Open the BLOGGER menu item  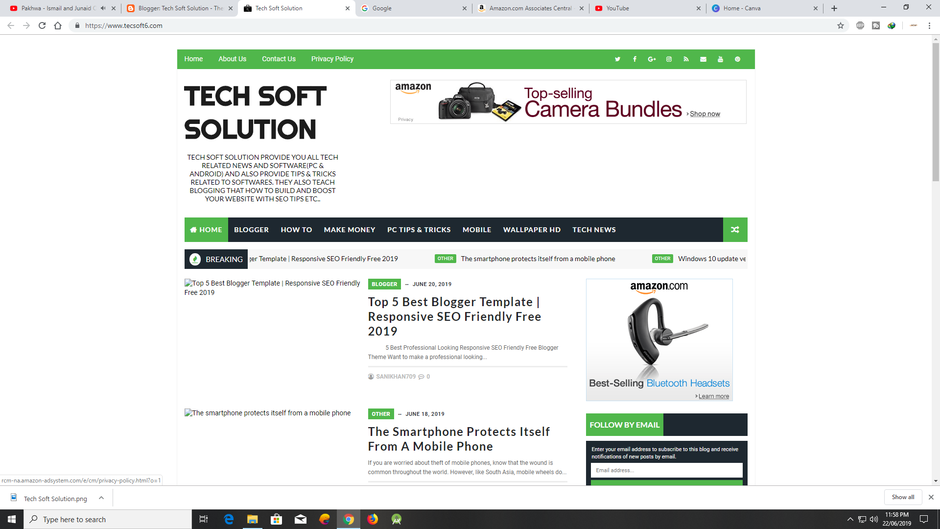(x=251, y=230)
